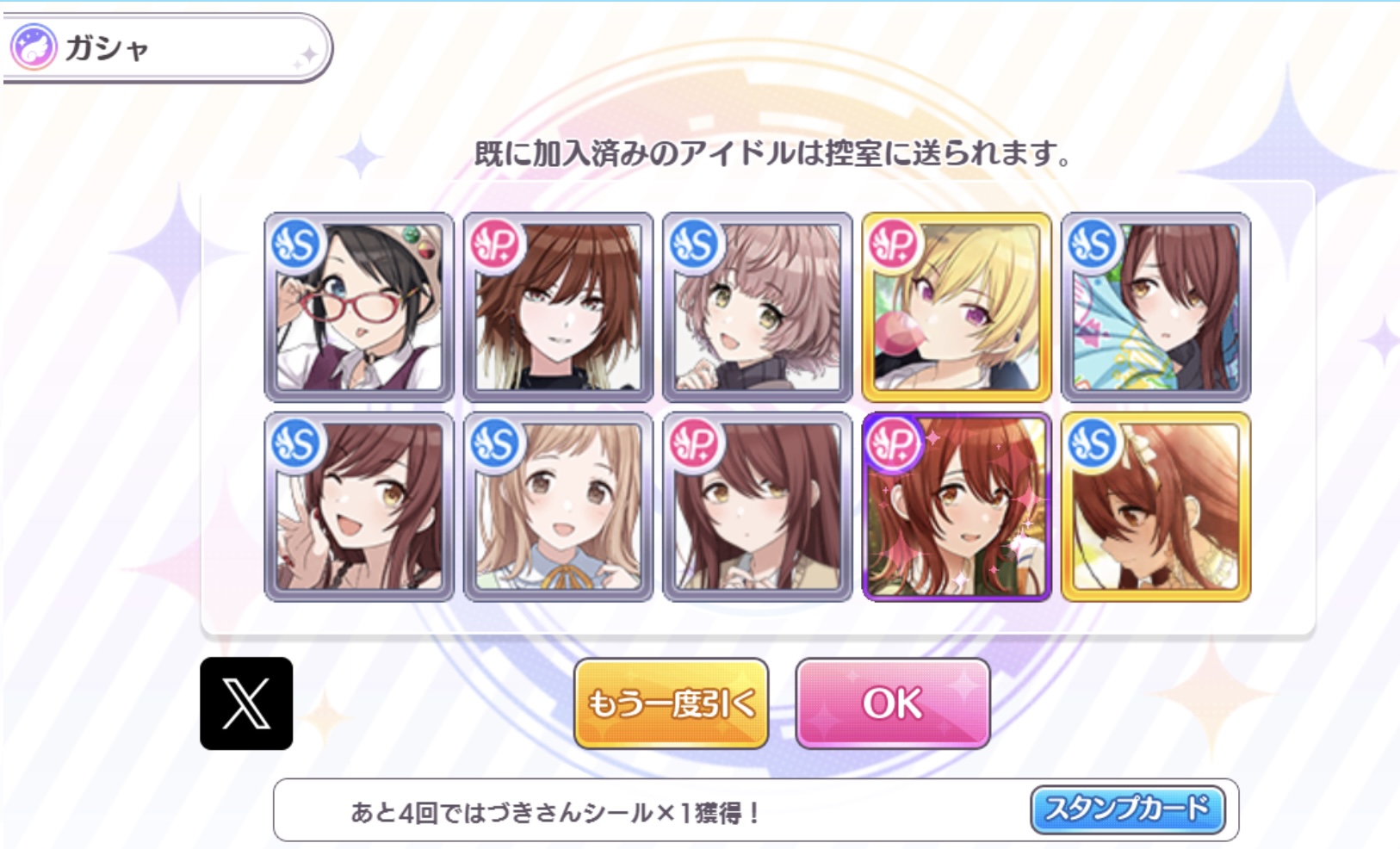
Task: Click the S badge on glasses girl card
Action: tap(296, 245)
